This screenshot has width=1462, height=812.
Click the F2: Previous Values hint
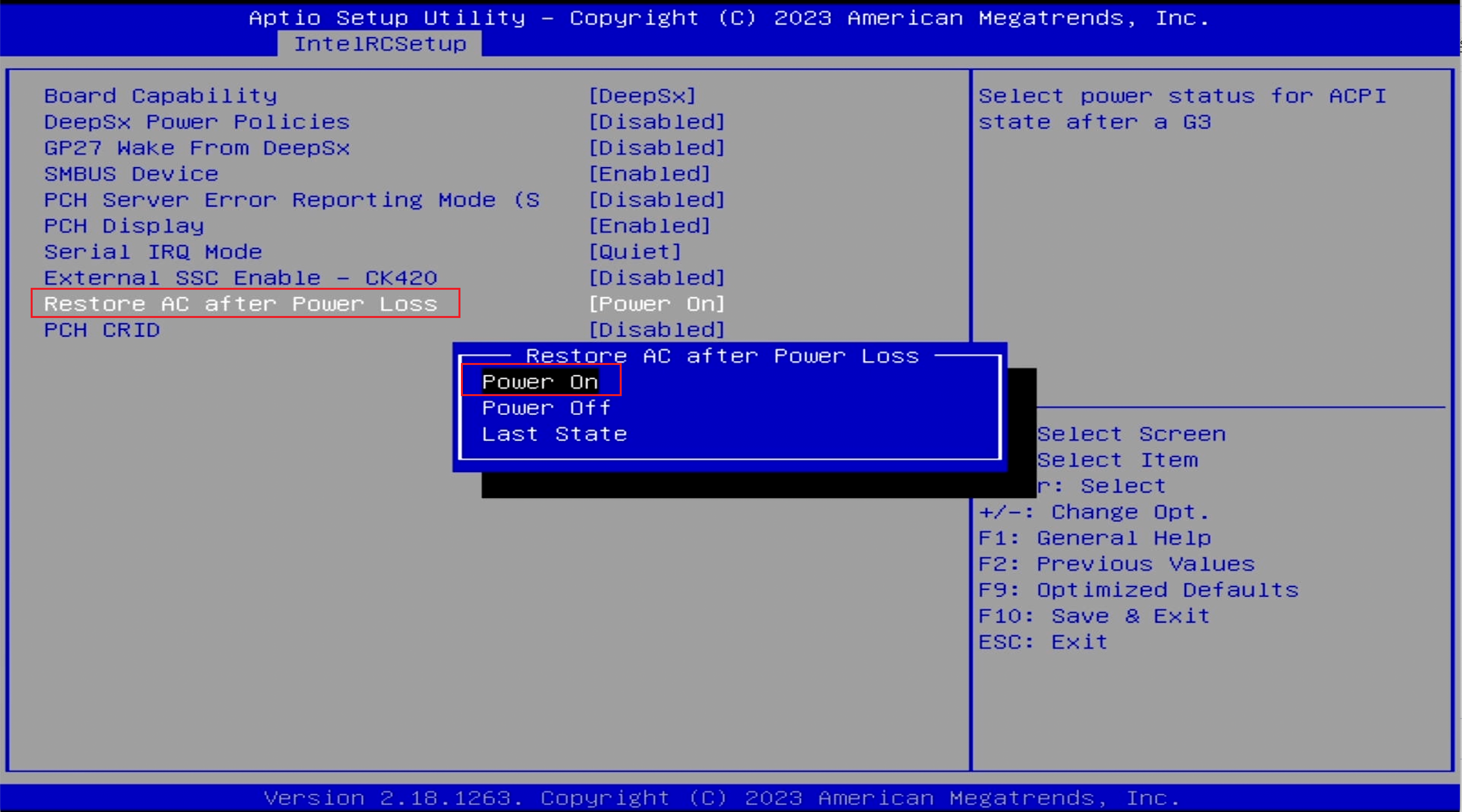tap(1116, 564)
